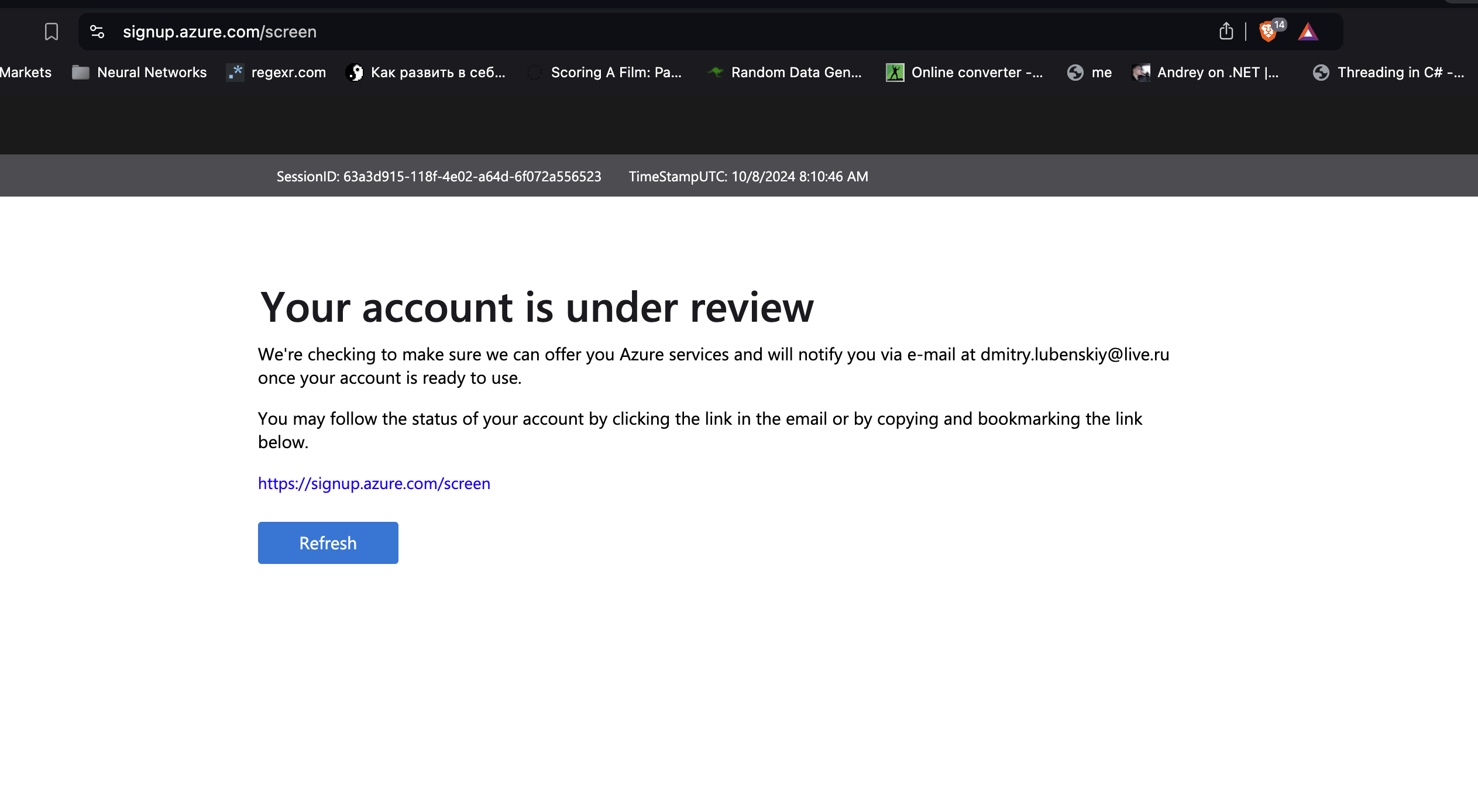Image resolution: width=1478 pixels, height=812 pixels.
Task: Click the share icon in the address bar
Action: pos(1226,31)
